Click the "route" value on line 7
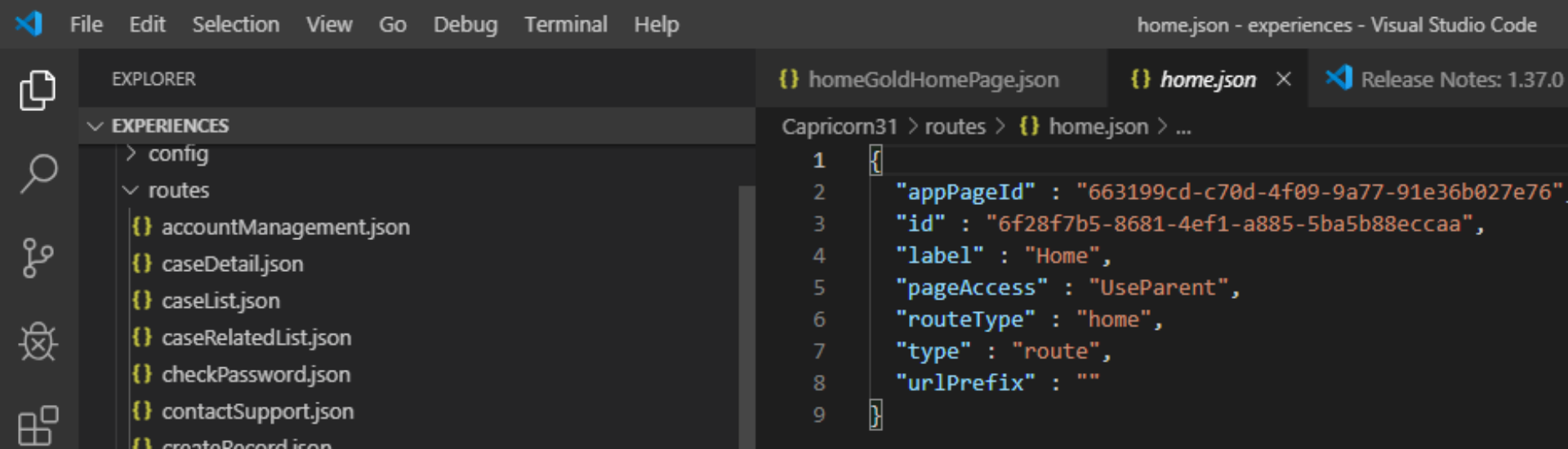Viewport: 1568px width, 449px height. [x=1055, y=351]
